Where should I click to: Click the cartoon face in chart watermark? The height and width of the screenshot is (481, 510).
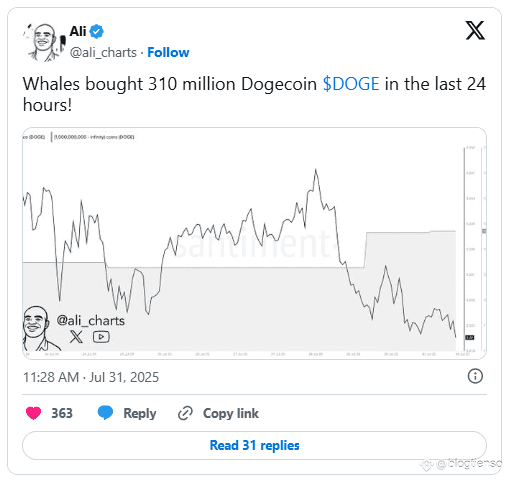pos(39,328)
